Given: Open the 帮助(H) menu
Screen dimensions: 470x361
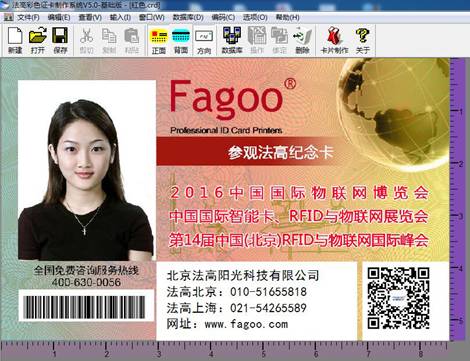Looking at the screenshot, I should pyautogui.click(x=287, y=17).
